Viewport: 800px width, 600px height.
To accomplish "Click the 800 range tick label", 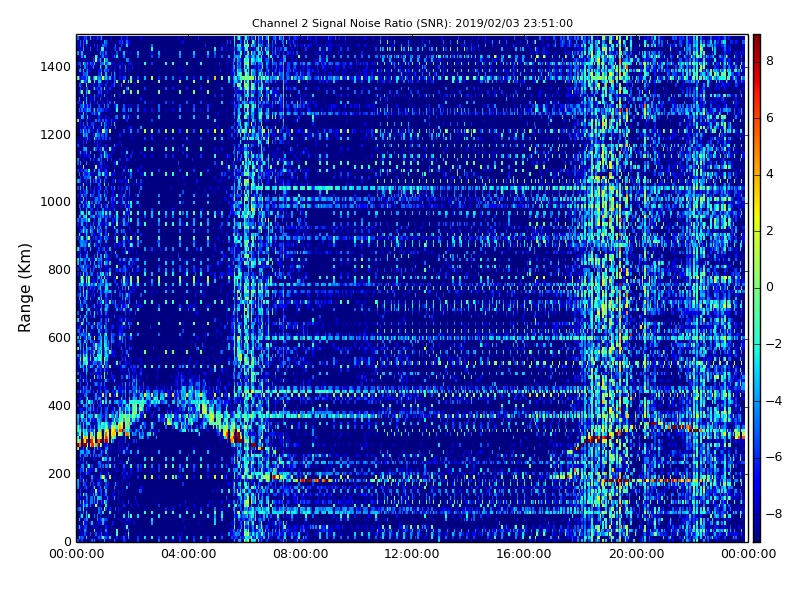I will pyautogui.click(x=59, y=270).
